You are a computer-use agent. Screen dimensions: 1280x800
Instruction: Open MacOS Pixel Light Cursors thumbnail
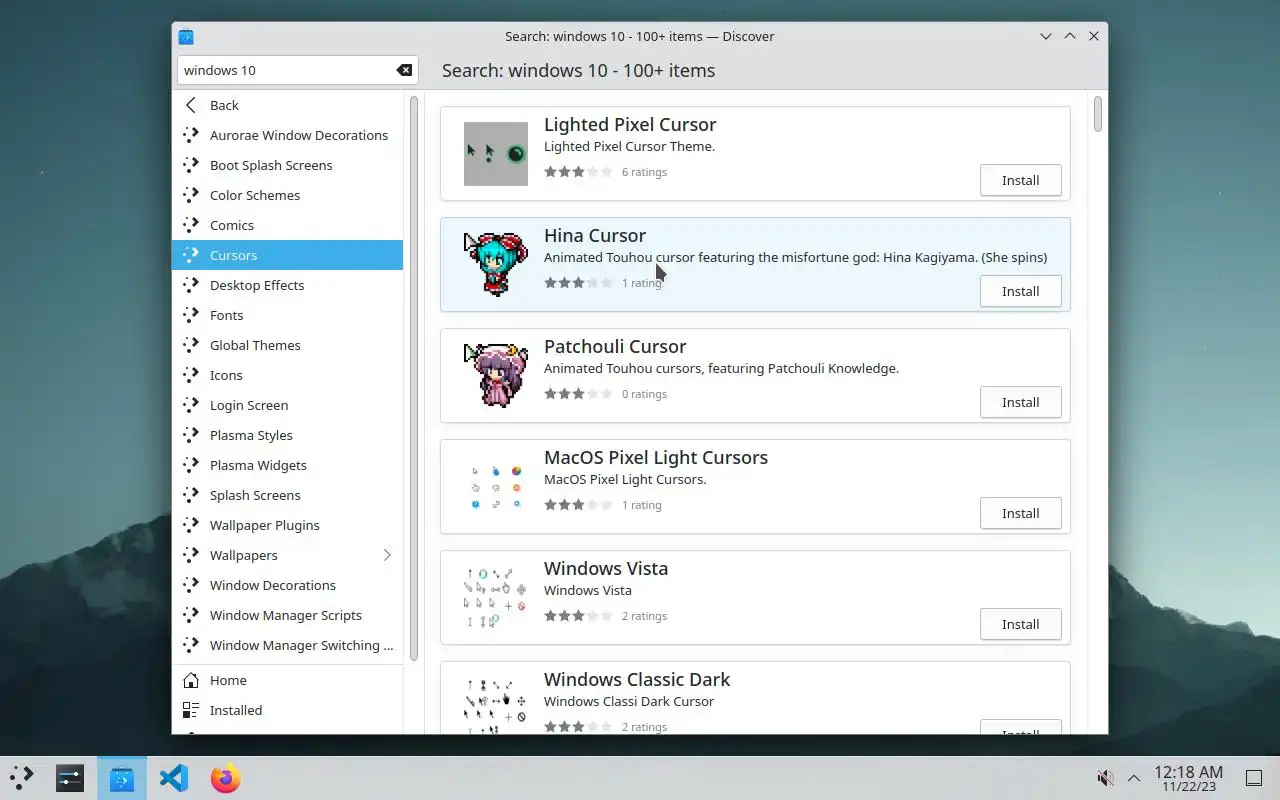496,487
